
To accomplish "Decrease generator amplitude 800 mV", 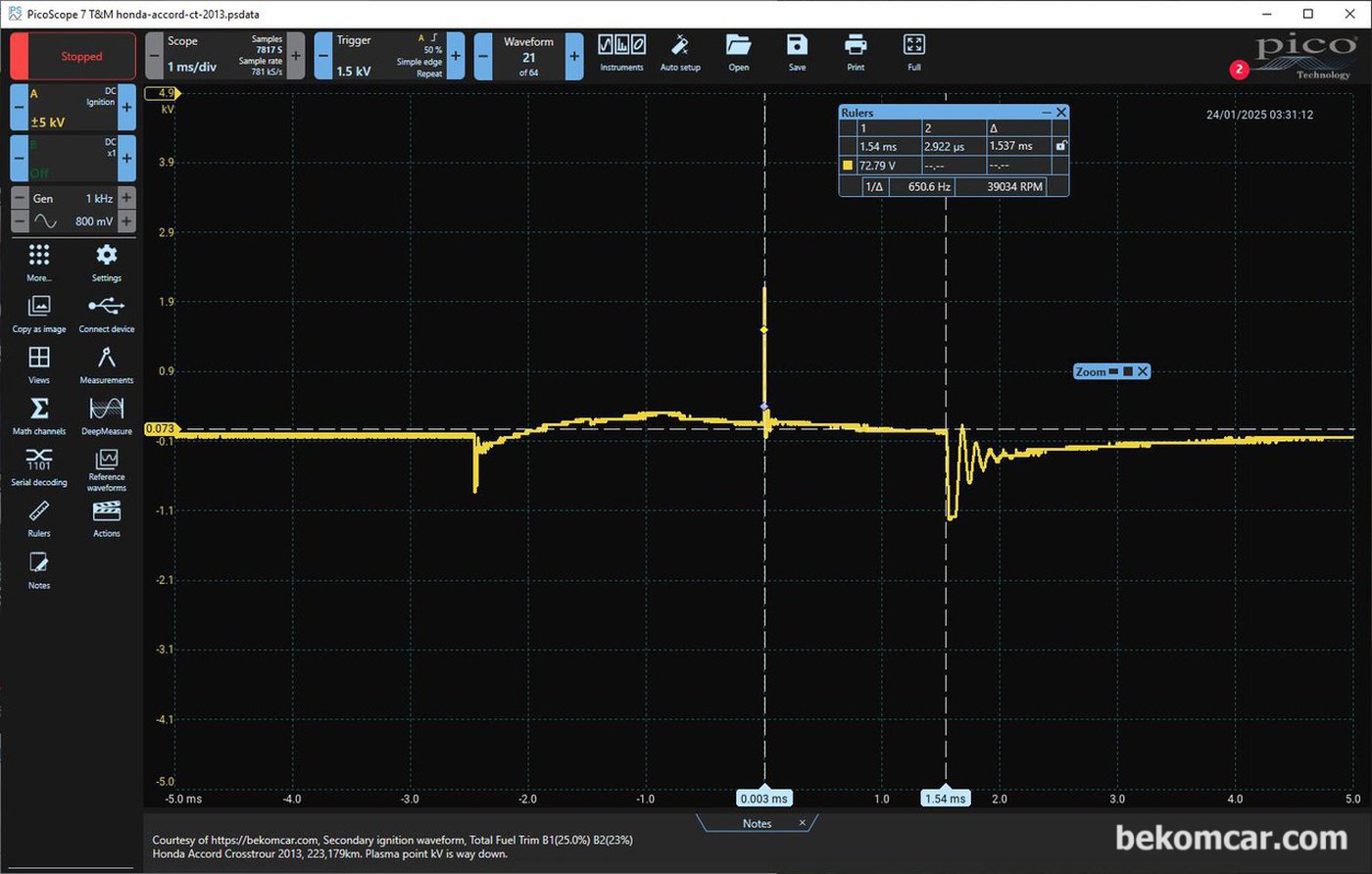I will point(19,220).
